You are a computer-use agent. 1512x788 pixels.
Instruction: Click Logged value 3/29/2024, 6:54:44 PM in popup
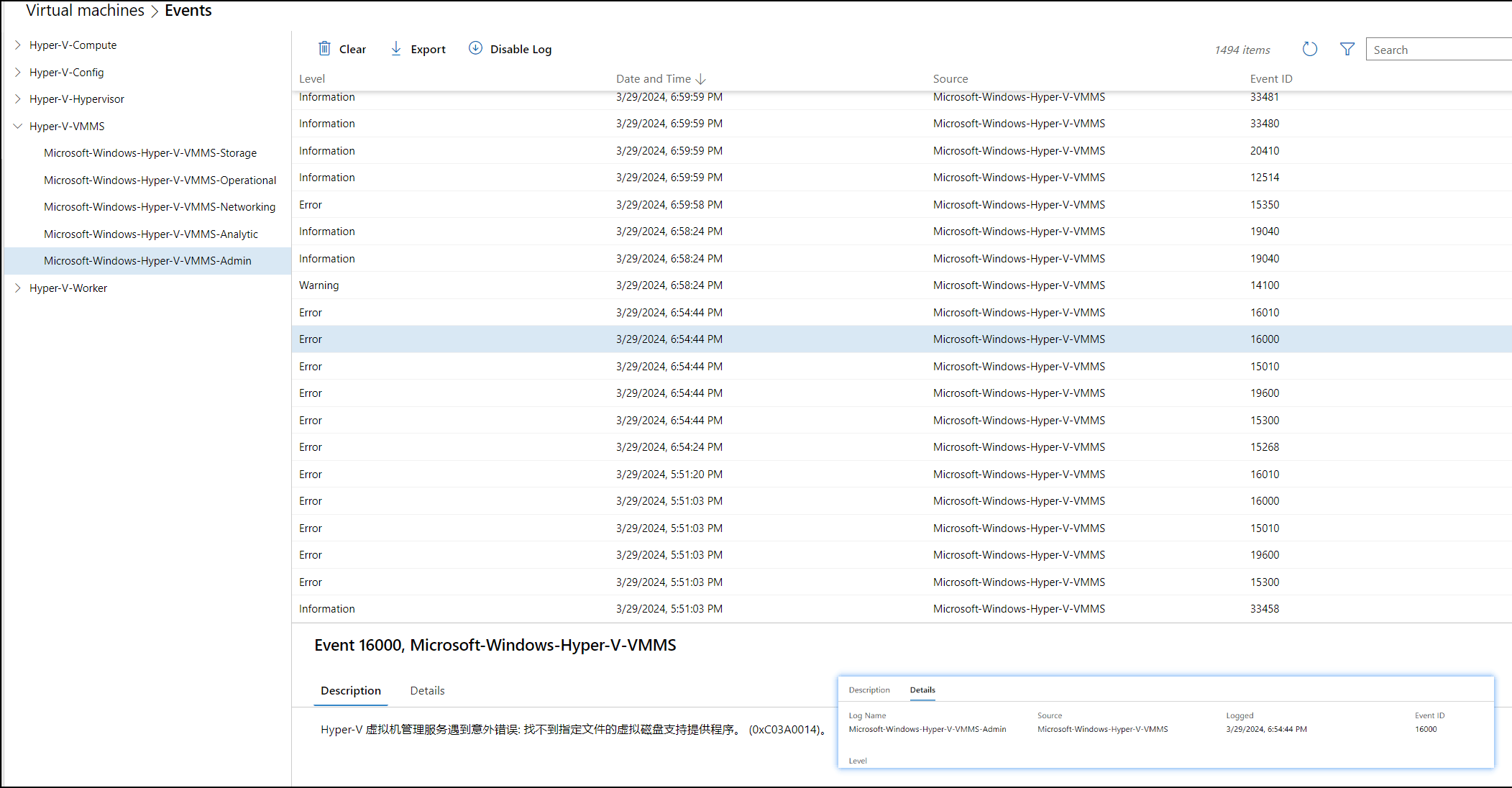(x=1266, y=729)
